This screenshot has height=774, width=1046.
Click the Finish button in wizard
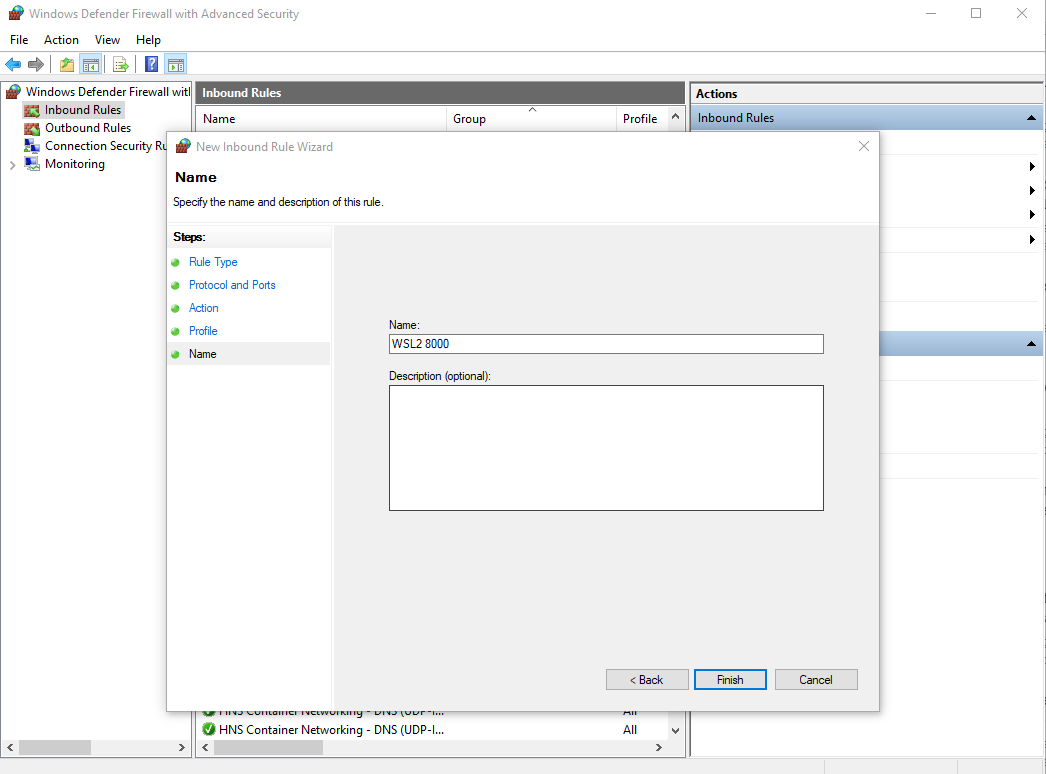coord(730,680)
